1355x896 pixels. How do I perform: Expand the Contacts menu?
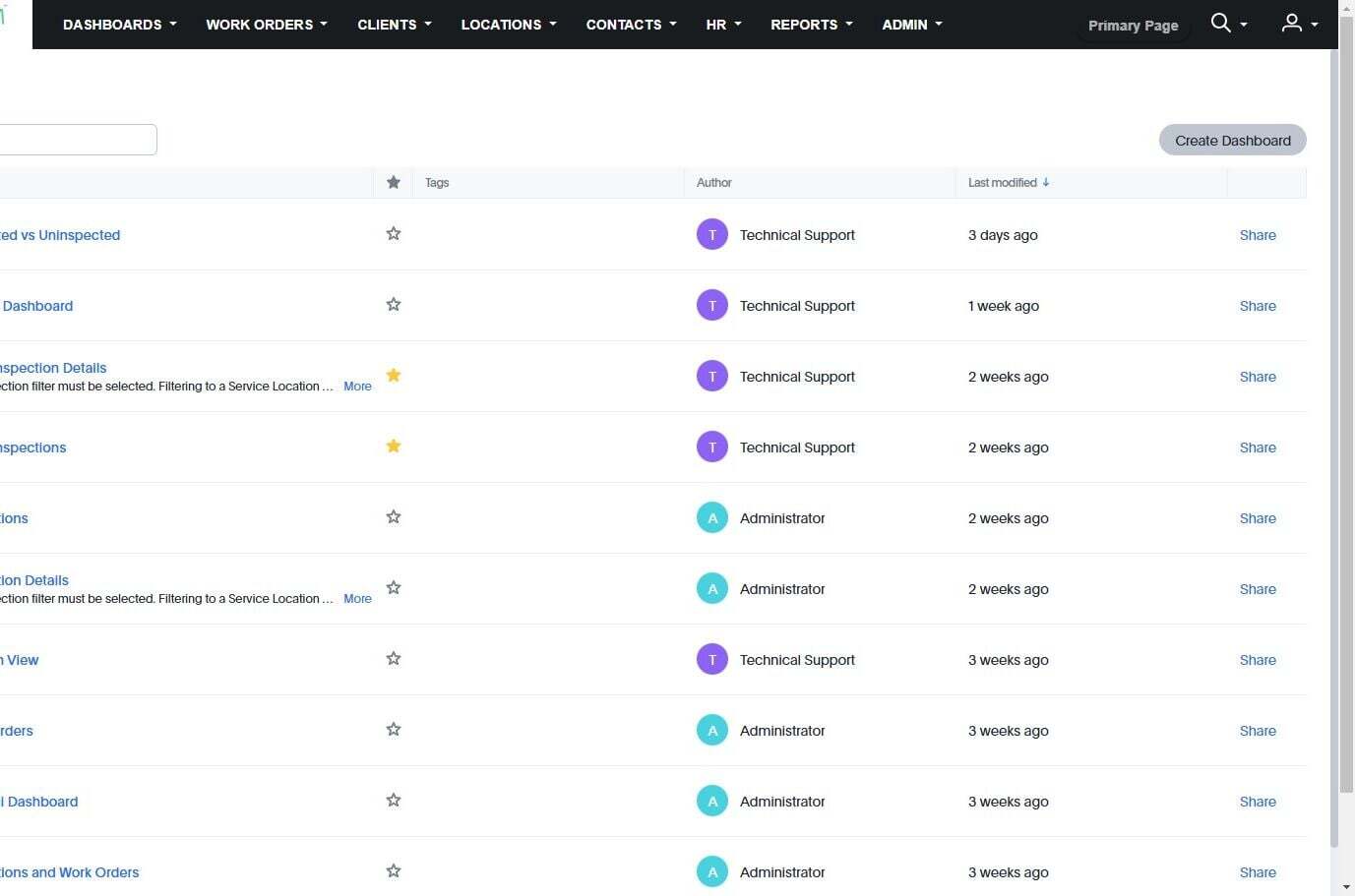click(x=632, y=25)
